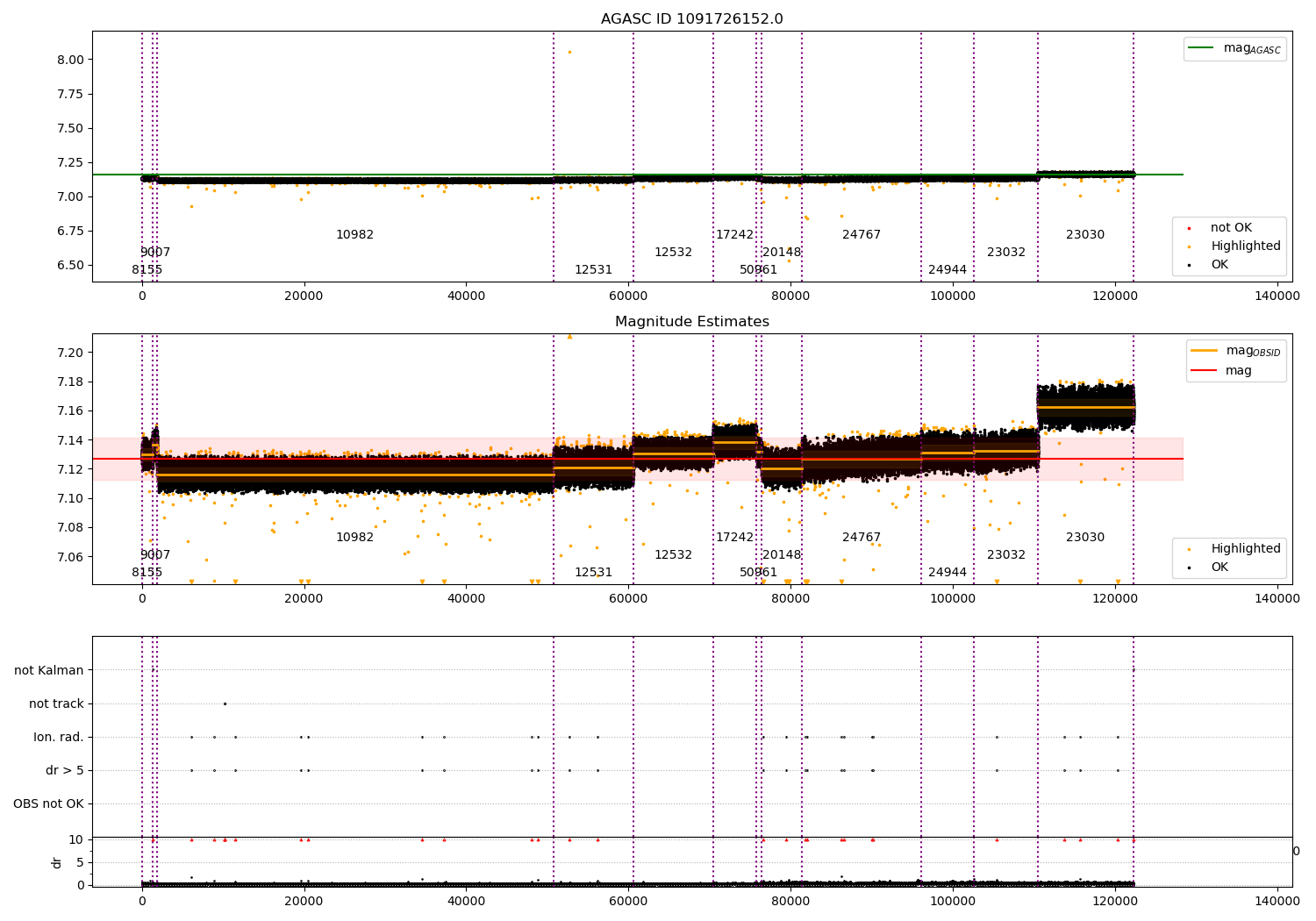1316x921 pixels.
Task: Click OBSID 24767 in Magnitude Estimates plot
Action: coord(862,537)
